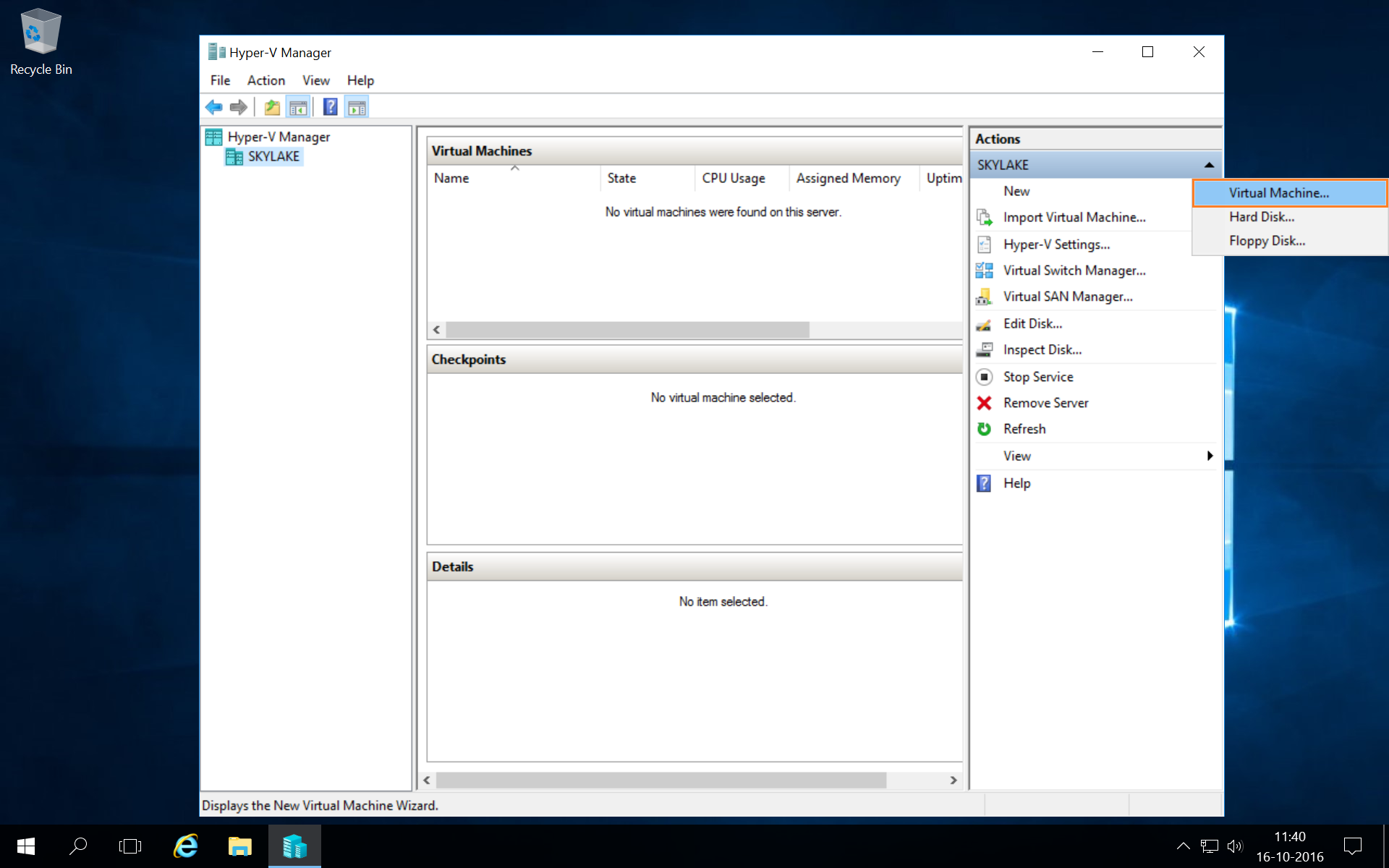Select Hyper-V Manager root tree node
1389x868 pixels.
pos(279,137)
